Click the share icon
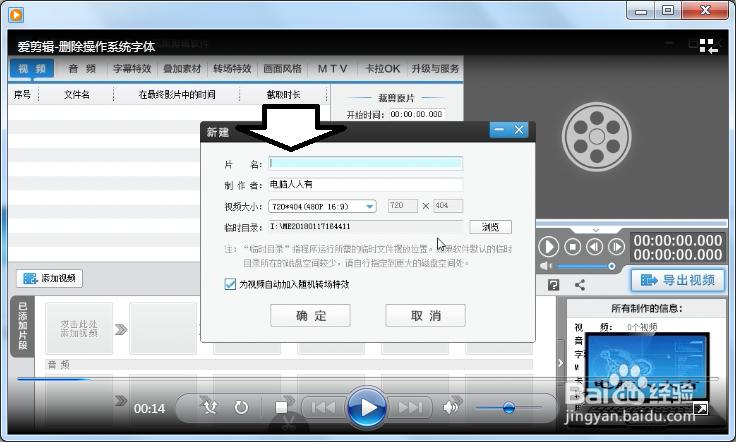 pyautogui.click(x=580, y=285)
